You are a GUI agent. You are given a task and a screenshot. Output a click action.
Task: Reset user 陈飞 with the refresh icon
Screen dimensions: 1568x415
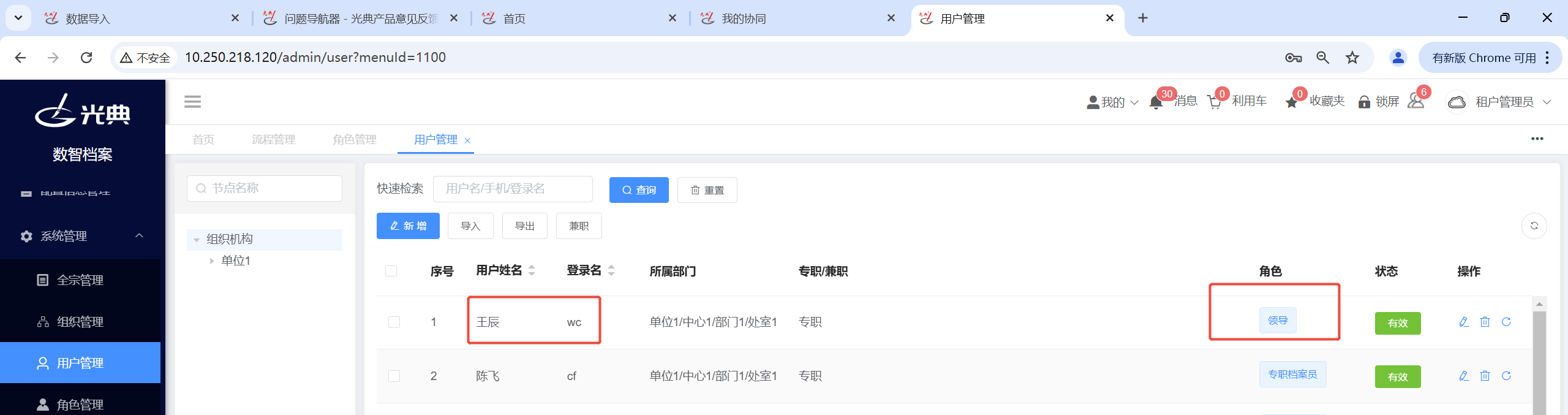[x=1506, y=376]
